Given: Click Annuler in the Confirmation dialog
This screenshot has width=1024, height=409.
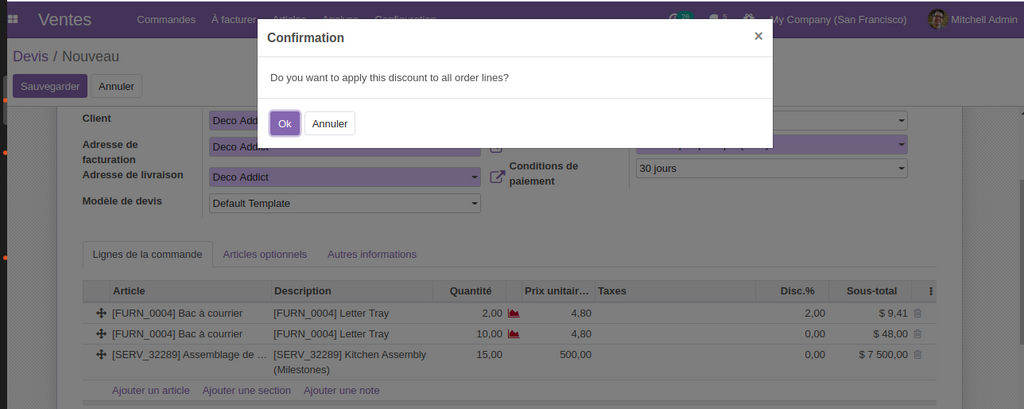Looking at the screenshot, I should pyautogui.click(x=329, y=123).
